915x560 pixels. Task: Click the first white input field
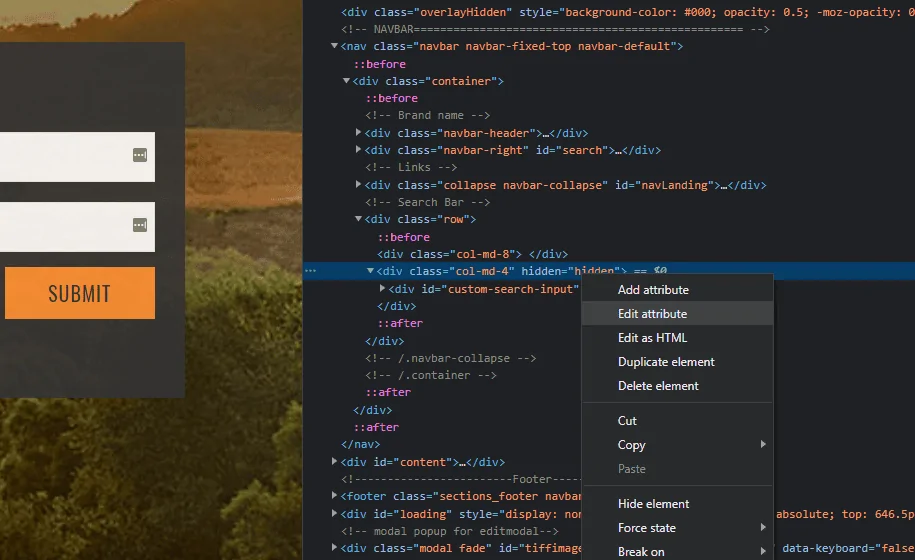pyautogui.click(x=77, y=157)
